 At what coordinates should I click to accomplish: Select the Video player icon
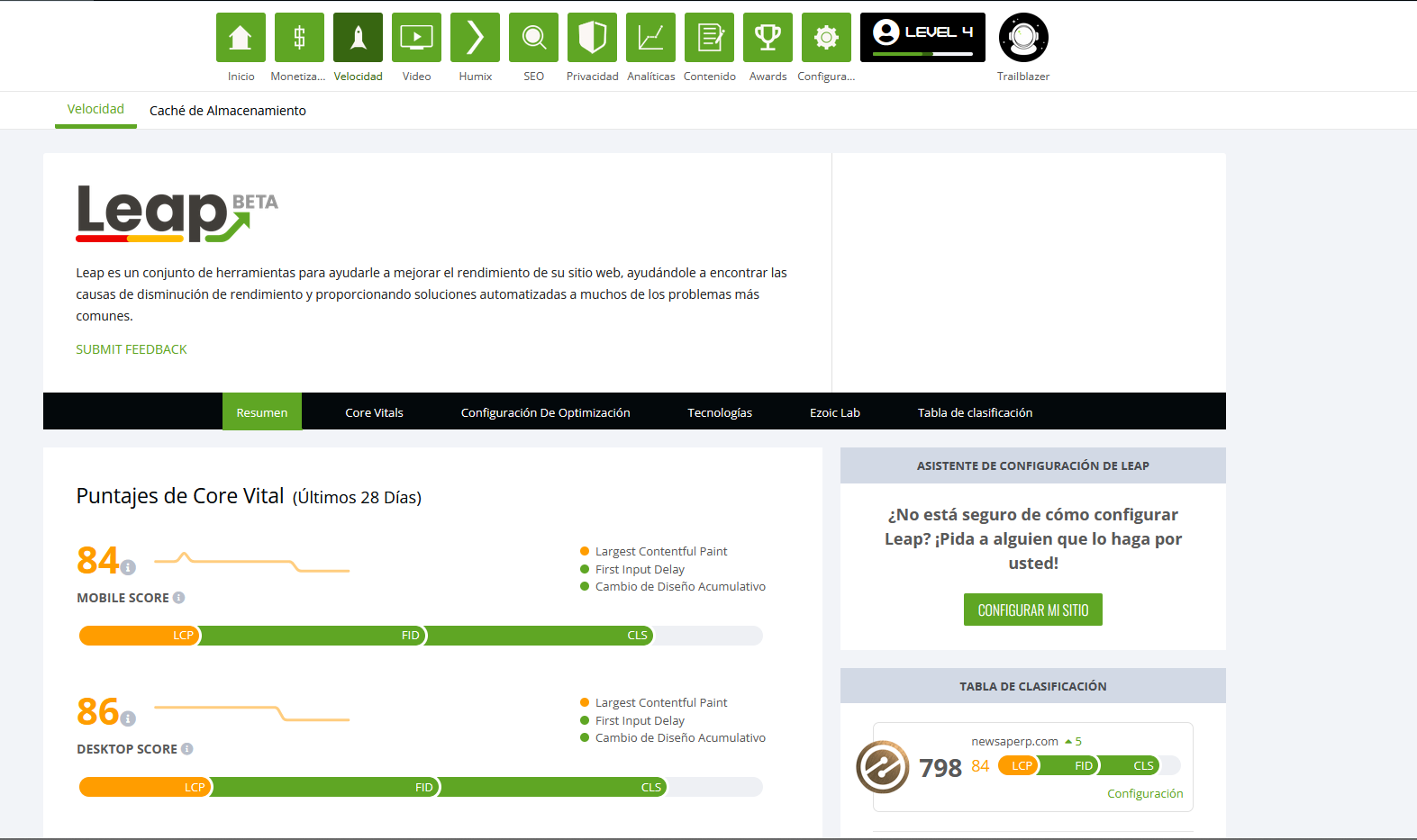click(416, 38)
